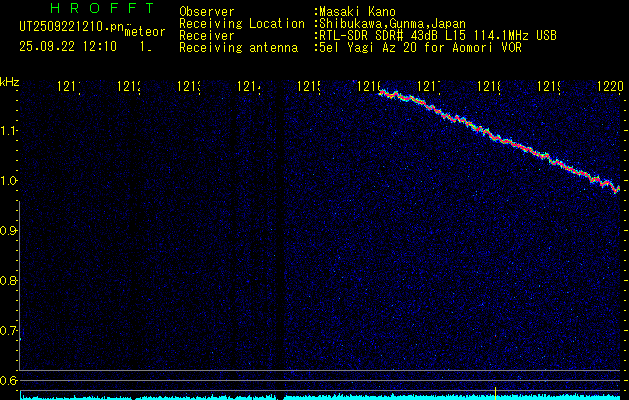
Task: Select the 1.1 frequency axis tick
Action: [x=9, y=130]
